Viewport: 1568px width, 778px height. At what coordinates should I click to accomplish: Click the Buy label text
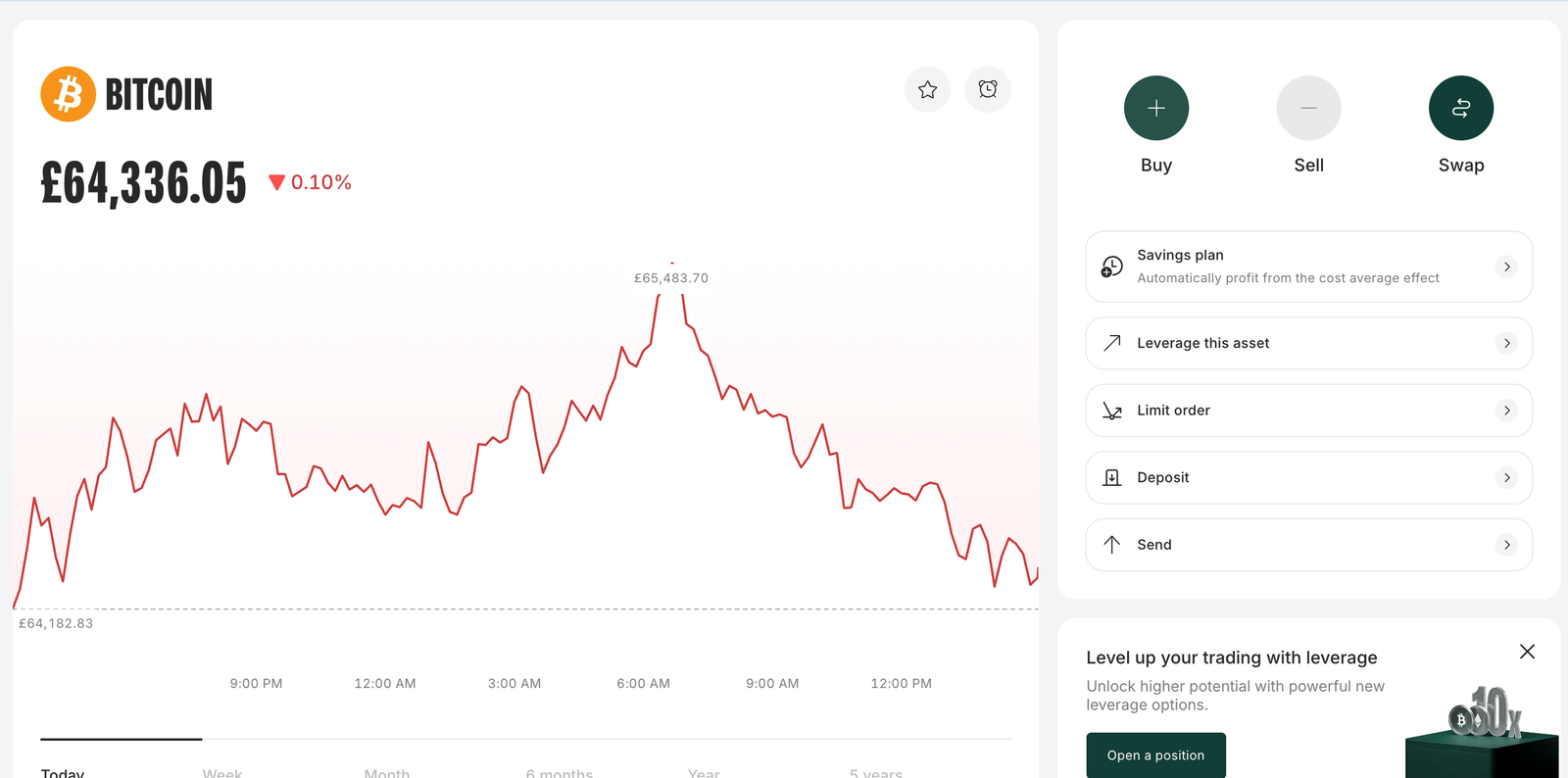coord(1156,166)
